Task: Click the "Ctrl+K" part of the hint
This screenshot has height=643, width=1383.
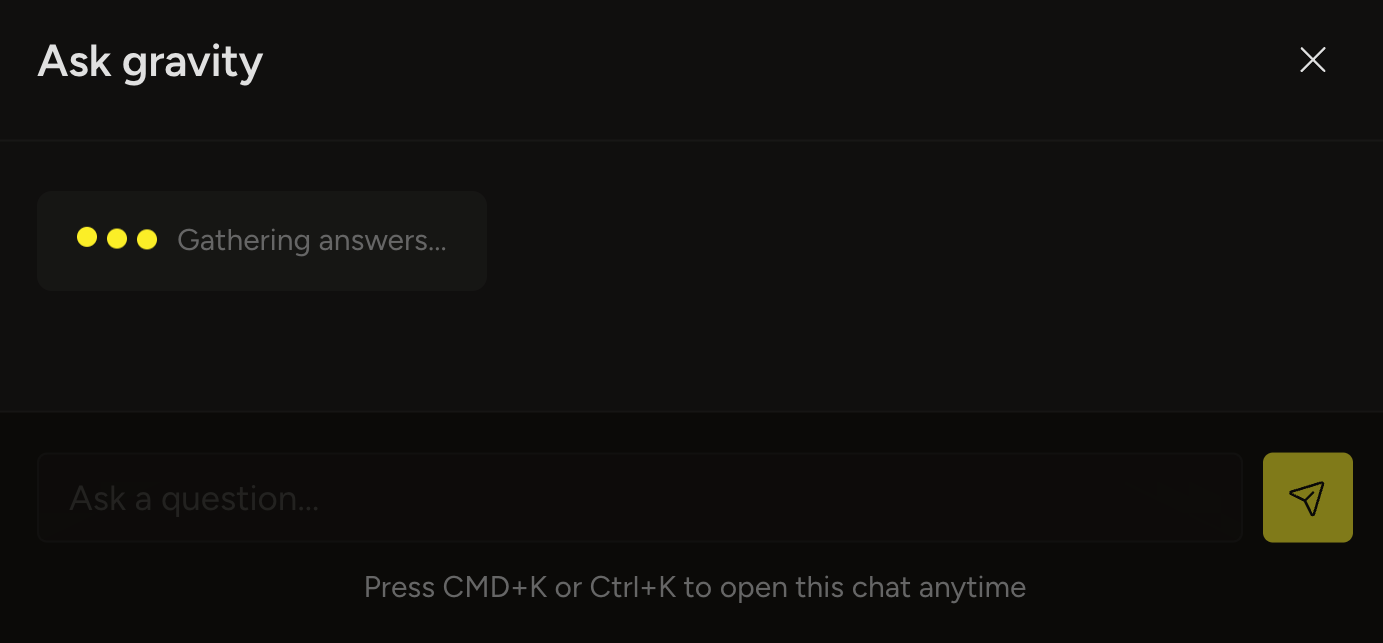Action: [x=633, y=587]
